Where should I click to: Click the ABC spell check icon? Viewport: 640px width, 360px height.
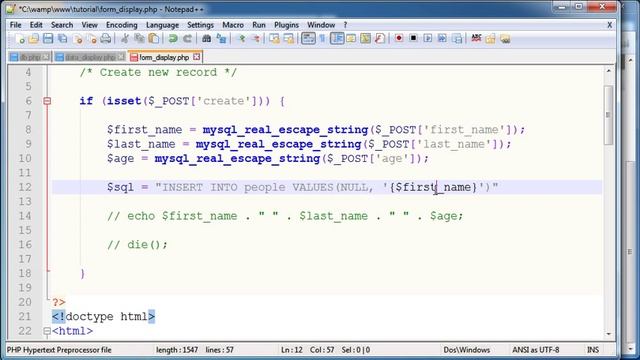(476, 38)
